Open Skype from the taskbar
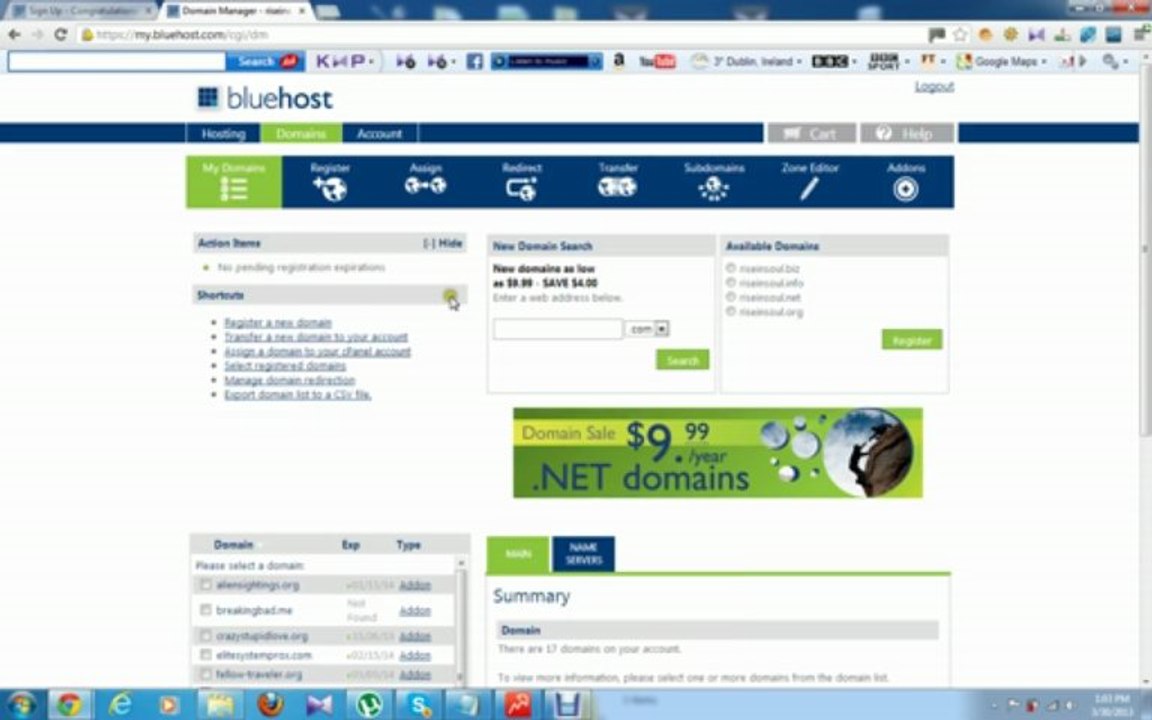This screenshot has height=720, width=1152. (x=419, y=705)
